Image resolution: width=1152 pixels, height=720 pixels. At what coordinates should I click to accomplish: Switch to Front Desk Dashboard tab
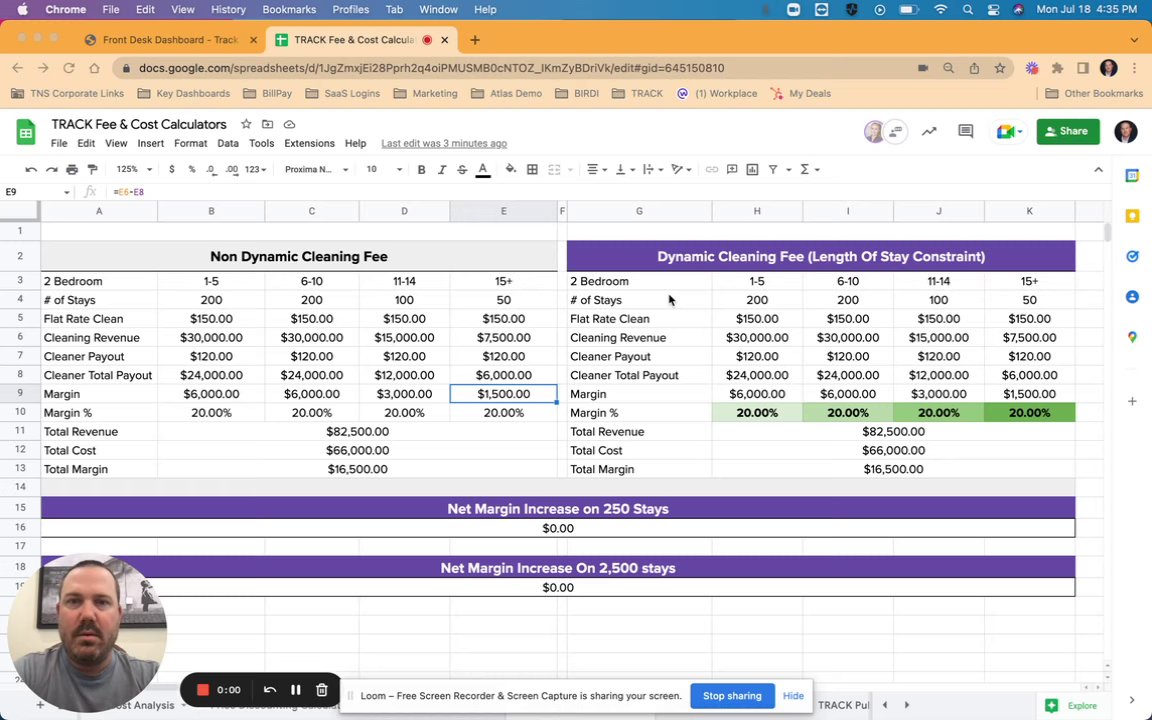170,40
